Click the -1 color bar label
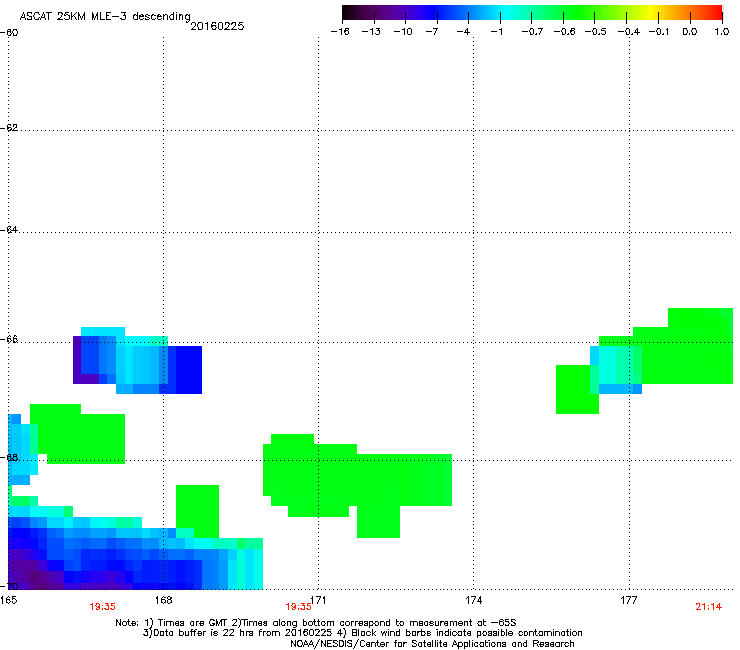The width and height of the screenshot is (740, 650). (496, 32)
